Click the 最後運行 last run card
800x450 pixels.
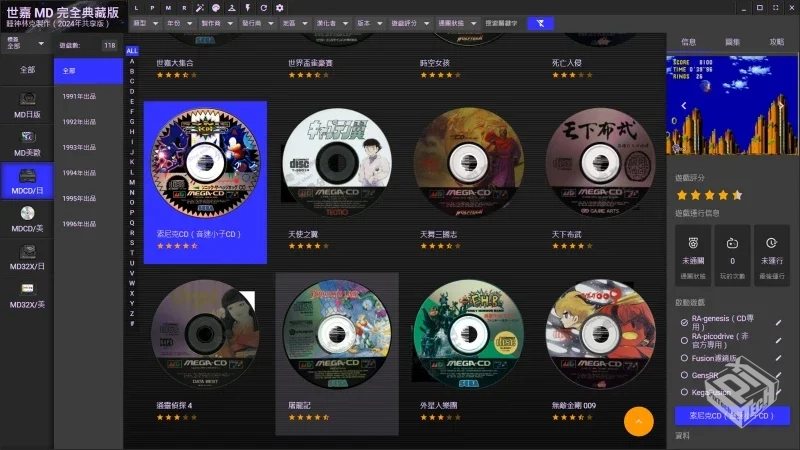point(771,255)
